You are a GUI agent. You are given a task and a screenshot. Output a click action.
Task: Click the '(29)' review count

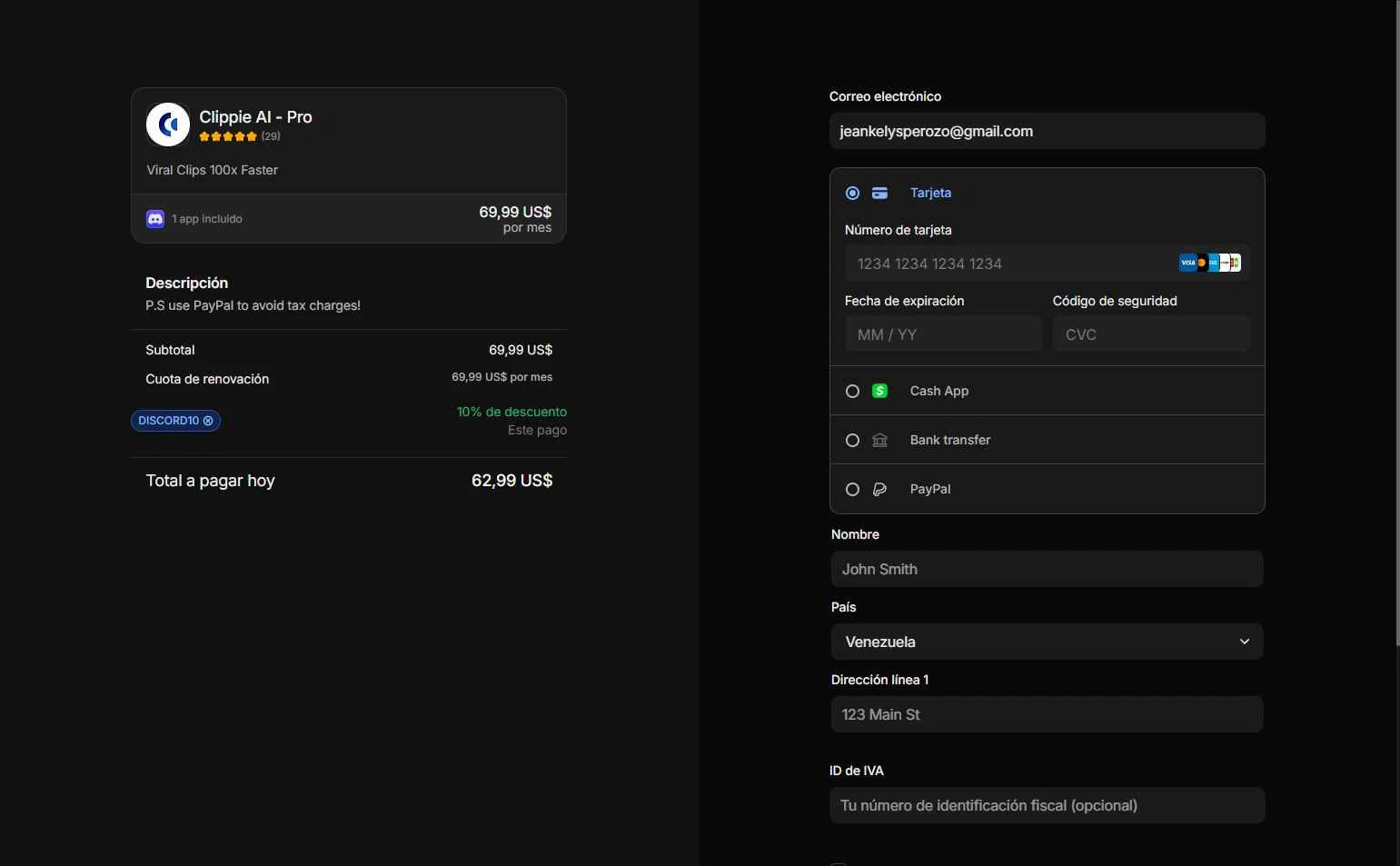(x=271, y=136)
